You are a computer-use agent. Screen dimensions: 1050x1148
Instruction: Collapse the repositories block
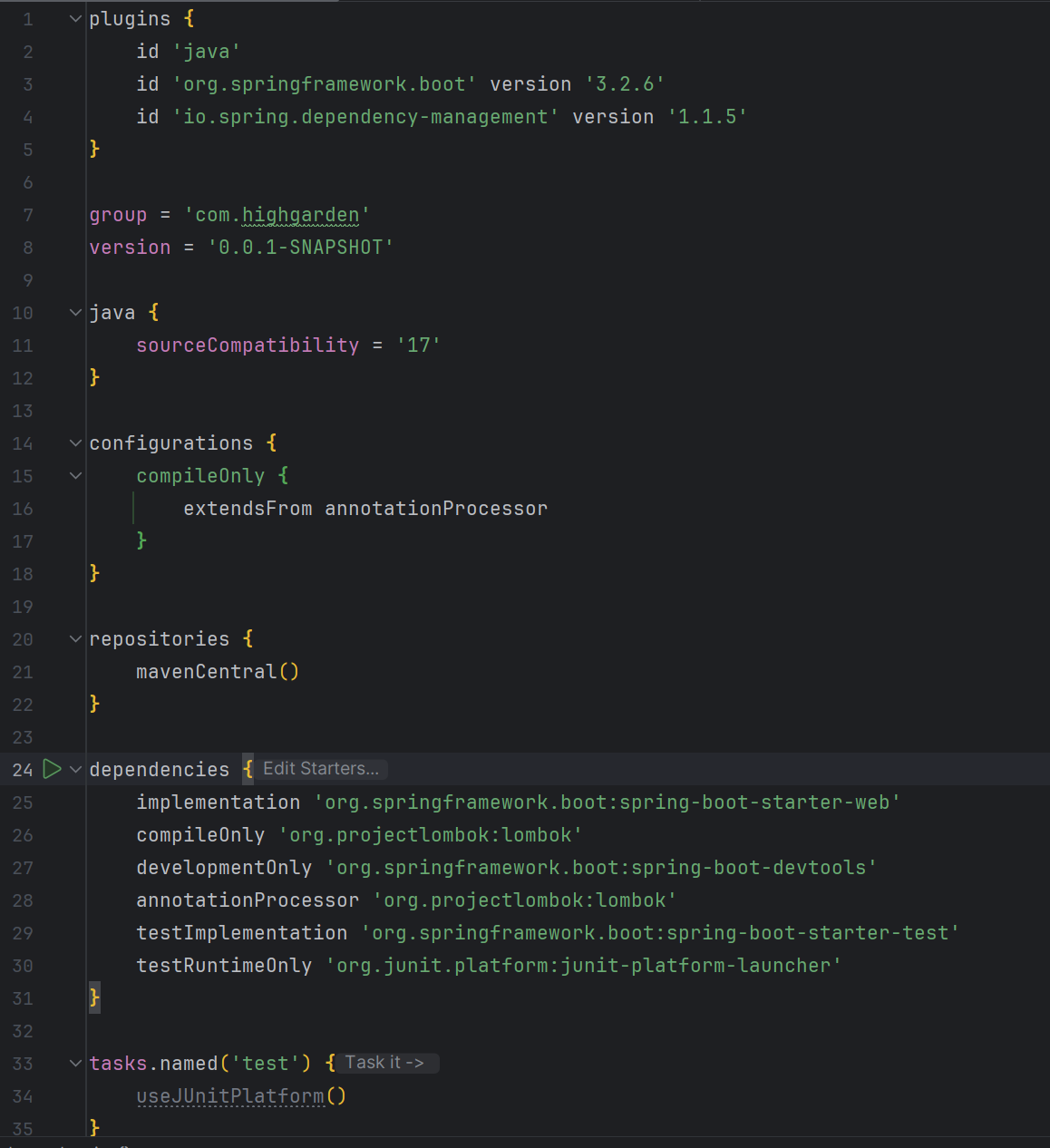[76, 638]
